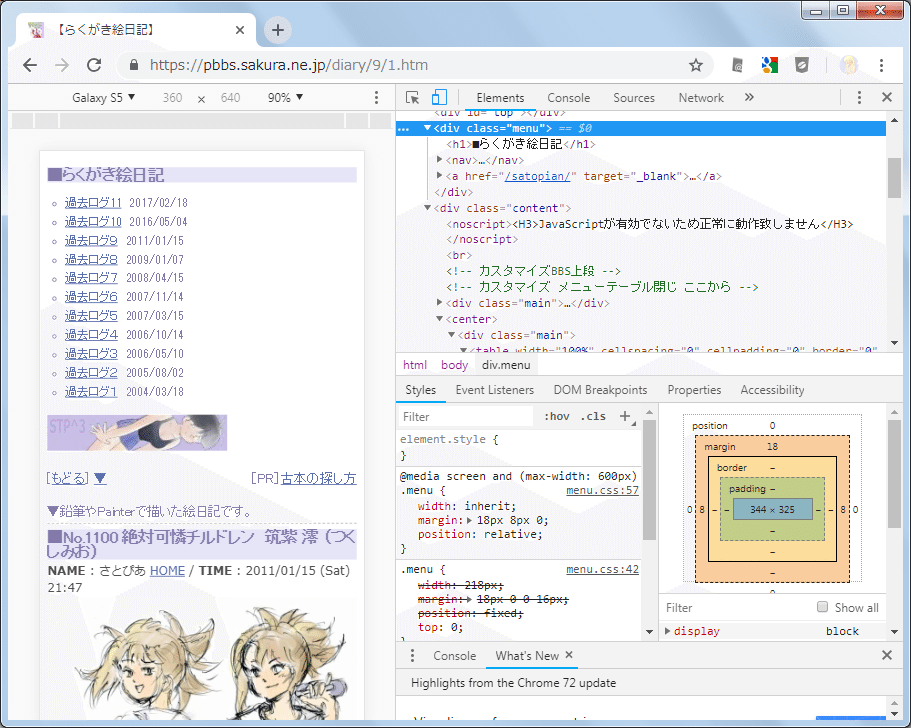The image size is (911, 728).
Task: Open the drawer three-dot menu
Action: tap(413, 655)
